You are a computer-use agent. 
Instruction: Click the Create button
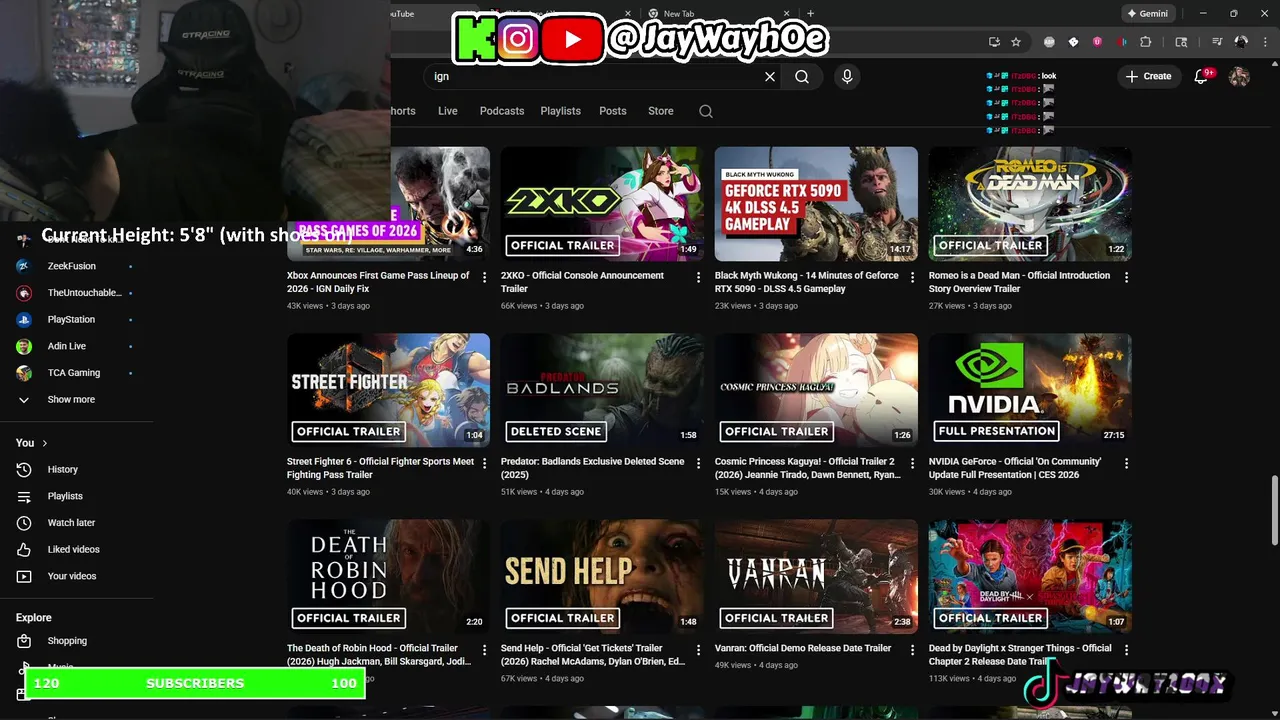(x=1148, y=77)
